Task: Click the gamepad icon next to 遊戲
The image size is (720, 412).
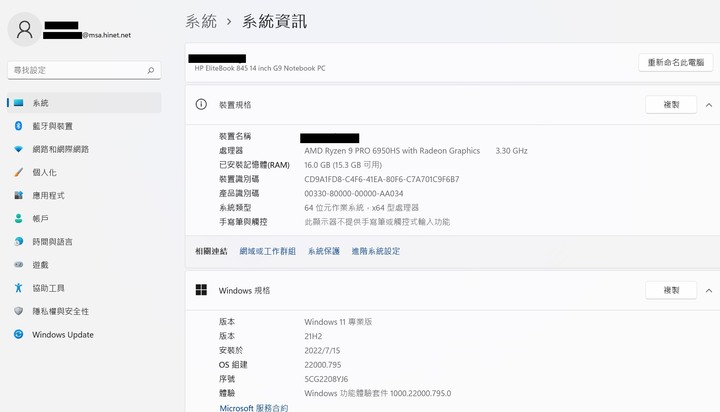Action: tap(18, 265)
